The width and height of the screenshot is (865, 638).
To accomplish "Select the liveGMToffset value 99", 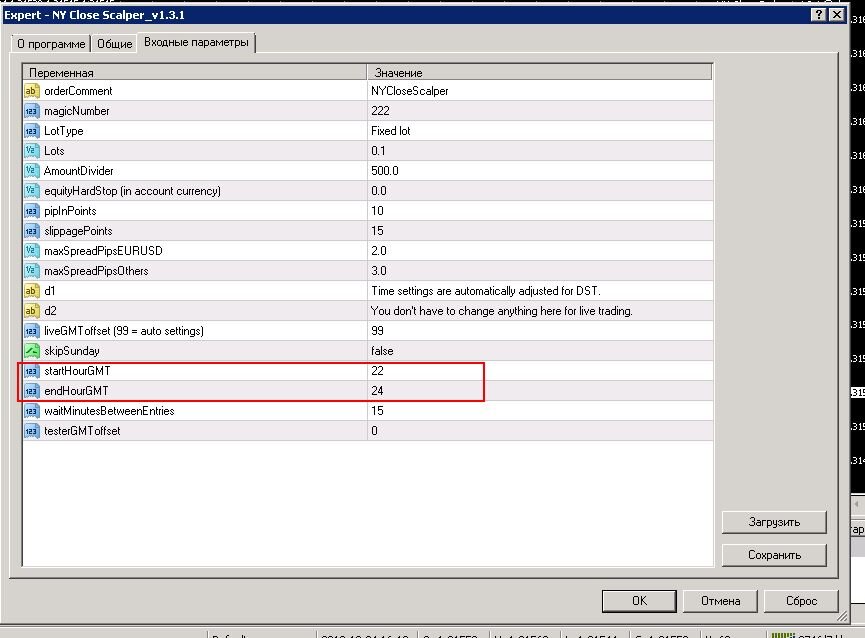I will (x=377, y=331).
